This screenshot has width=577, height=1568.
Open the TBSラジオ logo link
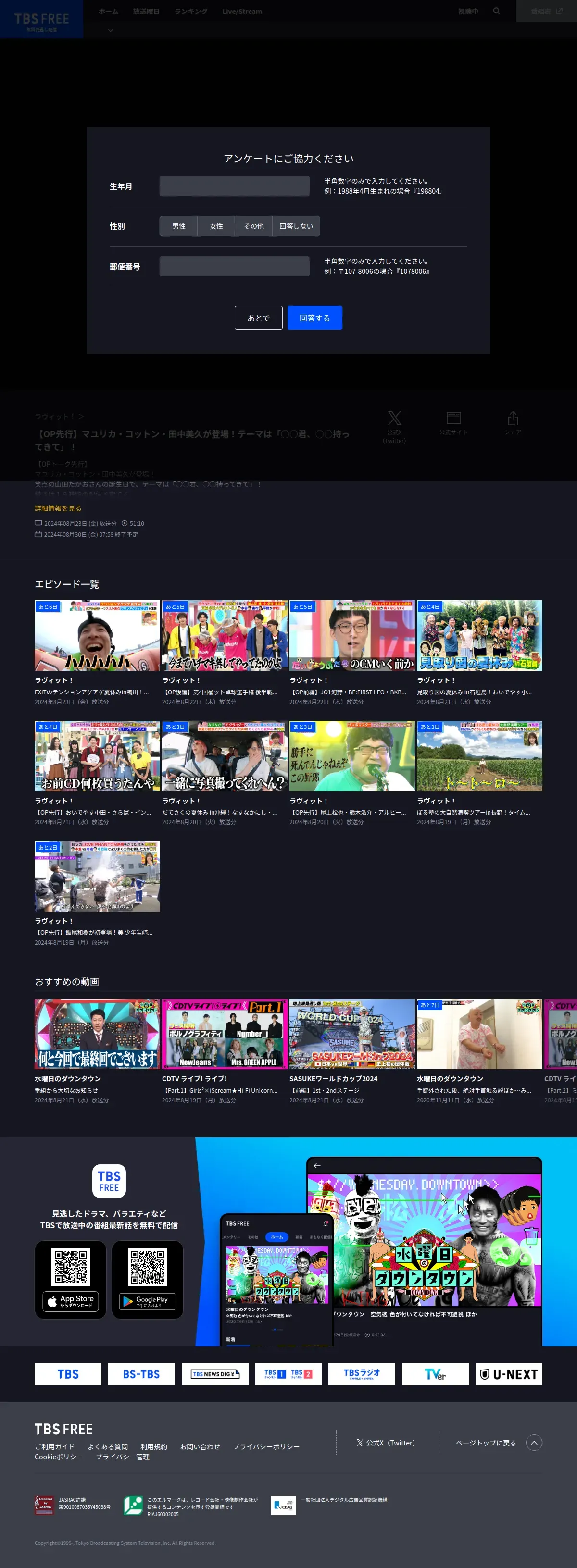click(x=362, y=1374)
